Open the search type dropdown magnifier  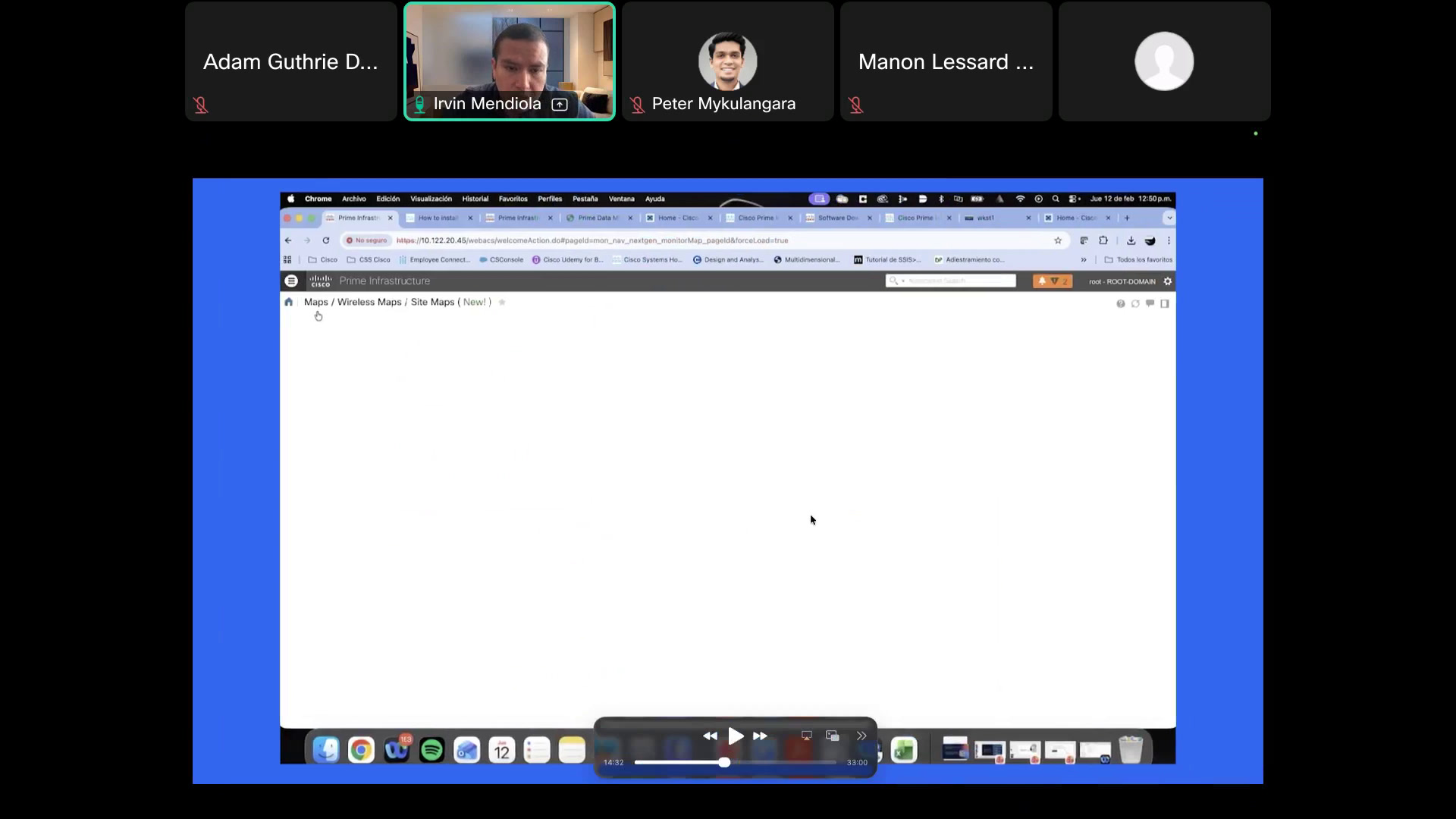896,281
